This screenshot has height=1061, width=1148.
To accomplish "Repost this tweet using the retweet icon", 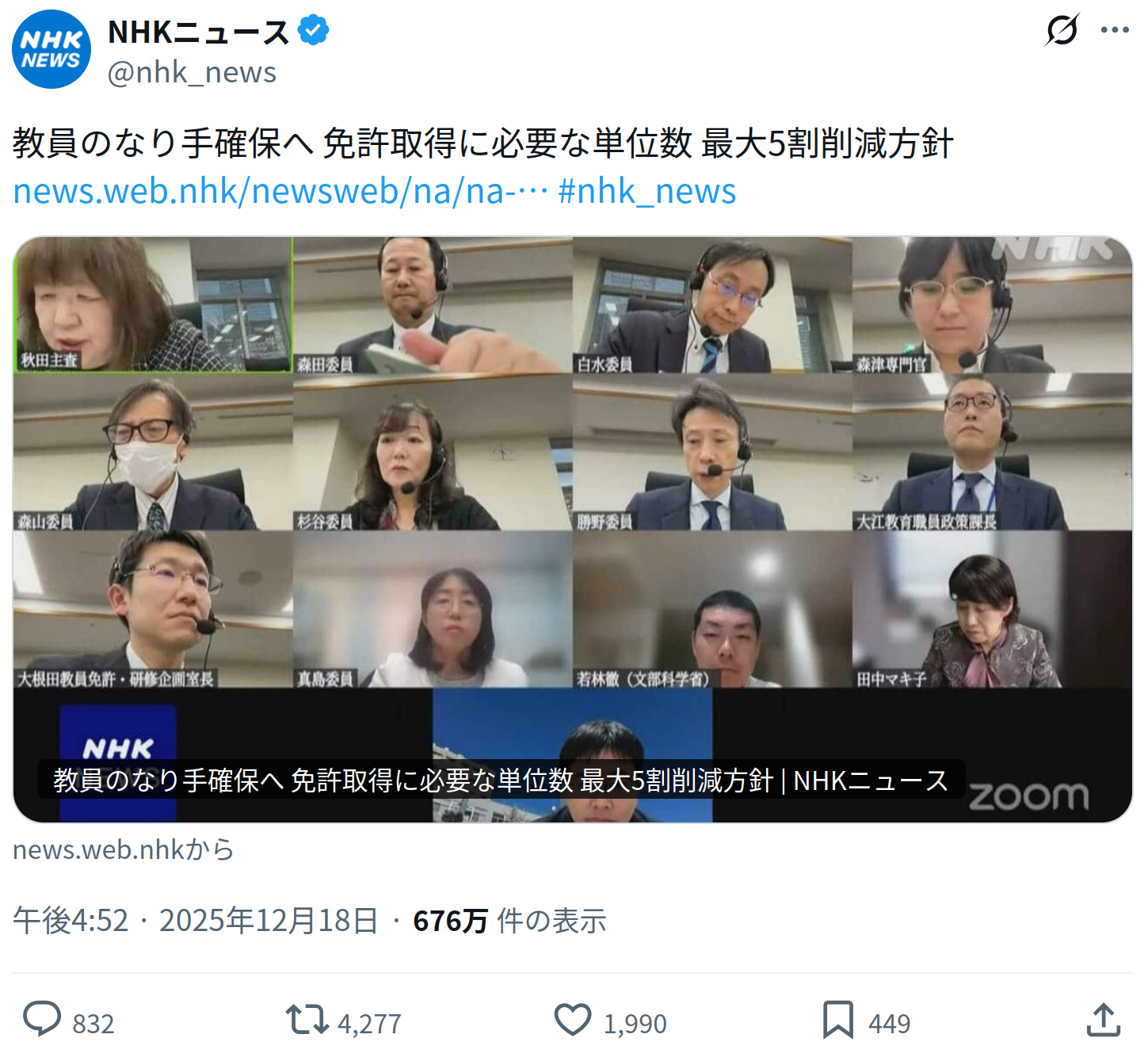I will [307, 1020].
